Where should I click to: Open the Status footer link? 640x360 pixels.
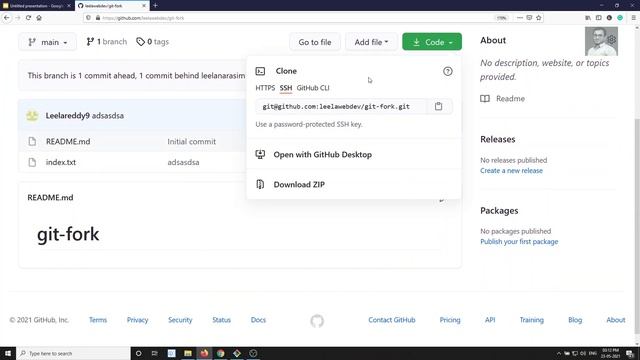pos(221,320)
